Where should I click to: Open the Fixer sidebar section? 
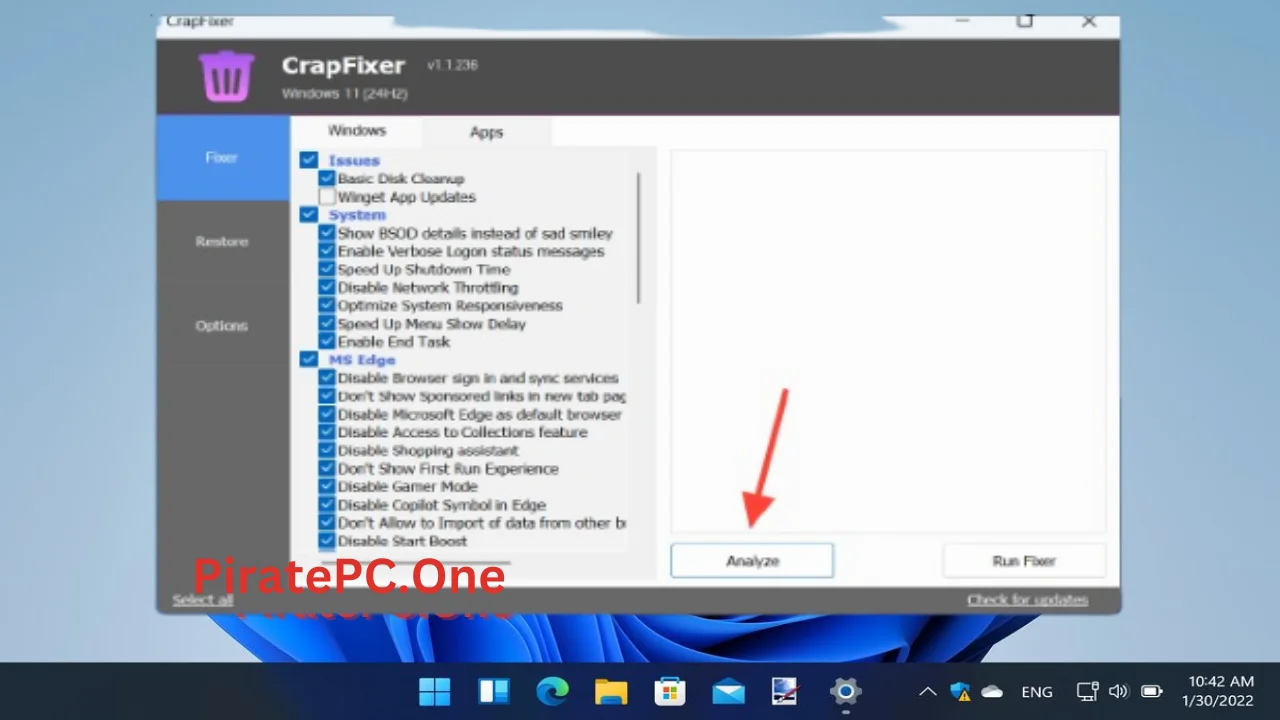222,157
